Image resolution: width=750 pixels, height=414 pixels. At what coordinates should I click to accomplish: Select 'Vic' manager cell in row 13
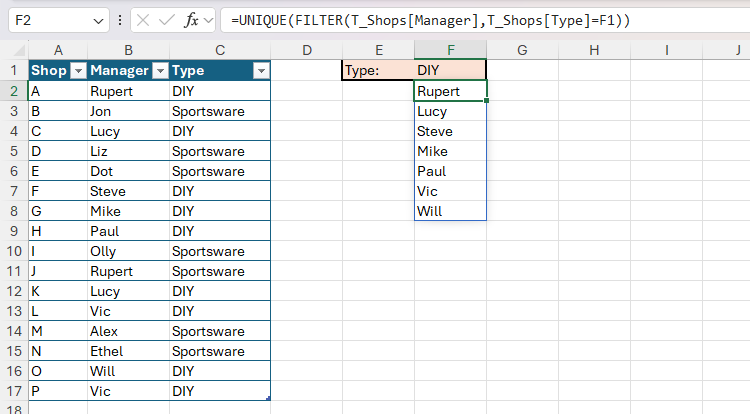pyautogui.click(x=128, y=311)
